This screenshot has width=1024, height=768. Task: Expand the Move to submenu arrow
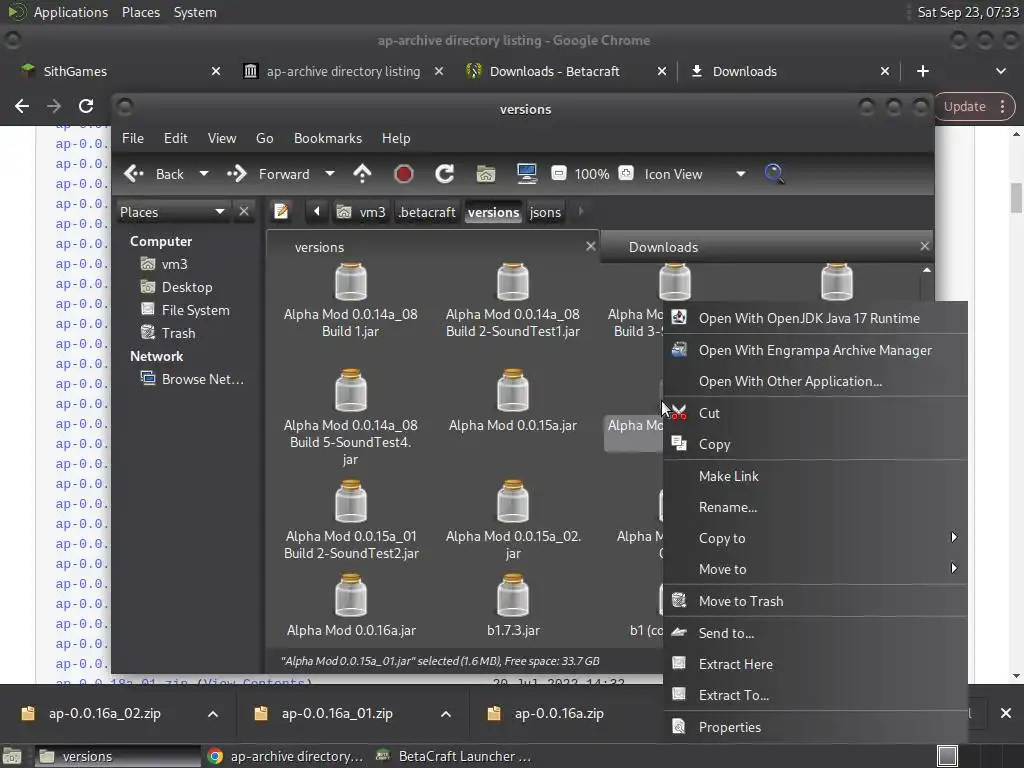point(953,568)
